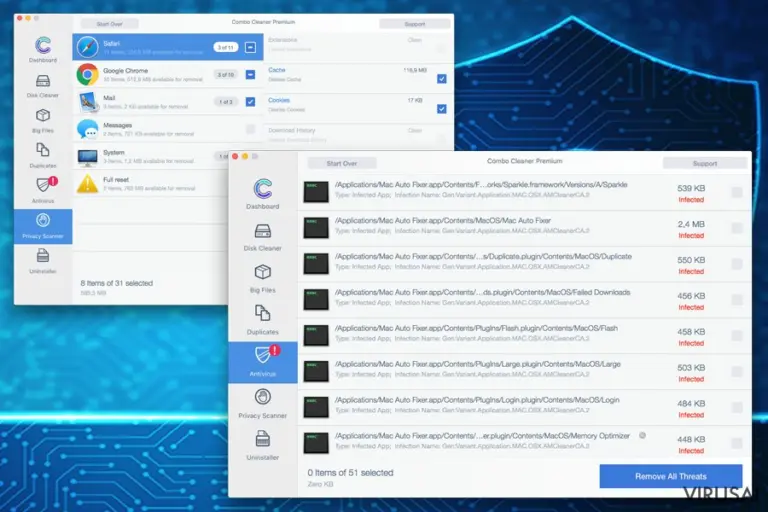Toggle the Mail row checkbox
Screen dimensions: 768x512
(x=250, y=101)
